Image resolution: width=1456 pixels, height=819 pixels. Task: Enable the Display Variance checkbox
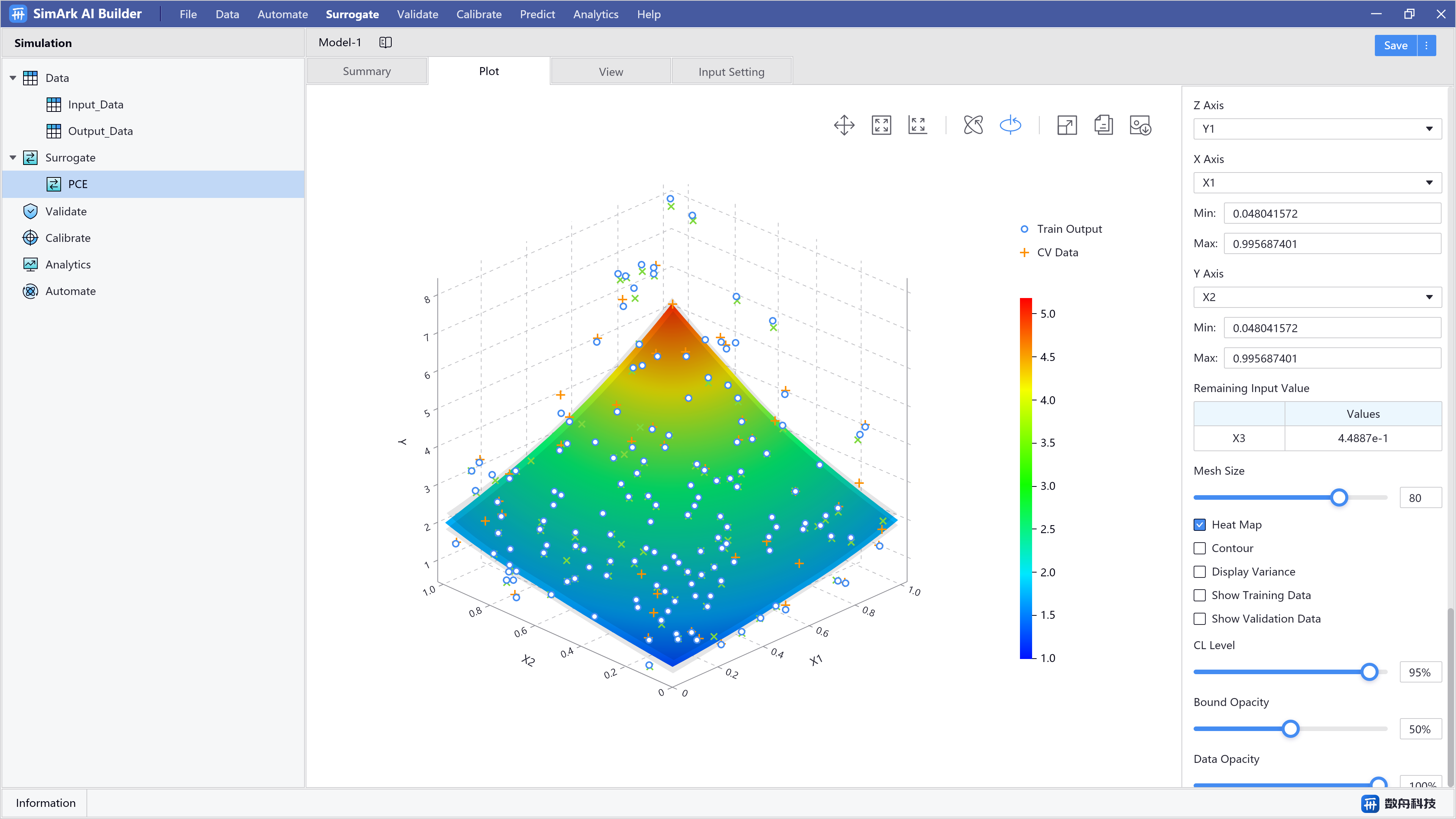(1199, 571)
